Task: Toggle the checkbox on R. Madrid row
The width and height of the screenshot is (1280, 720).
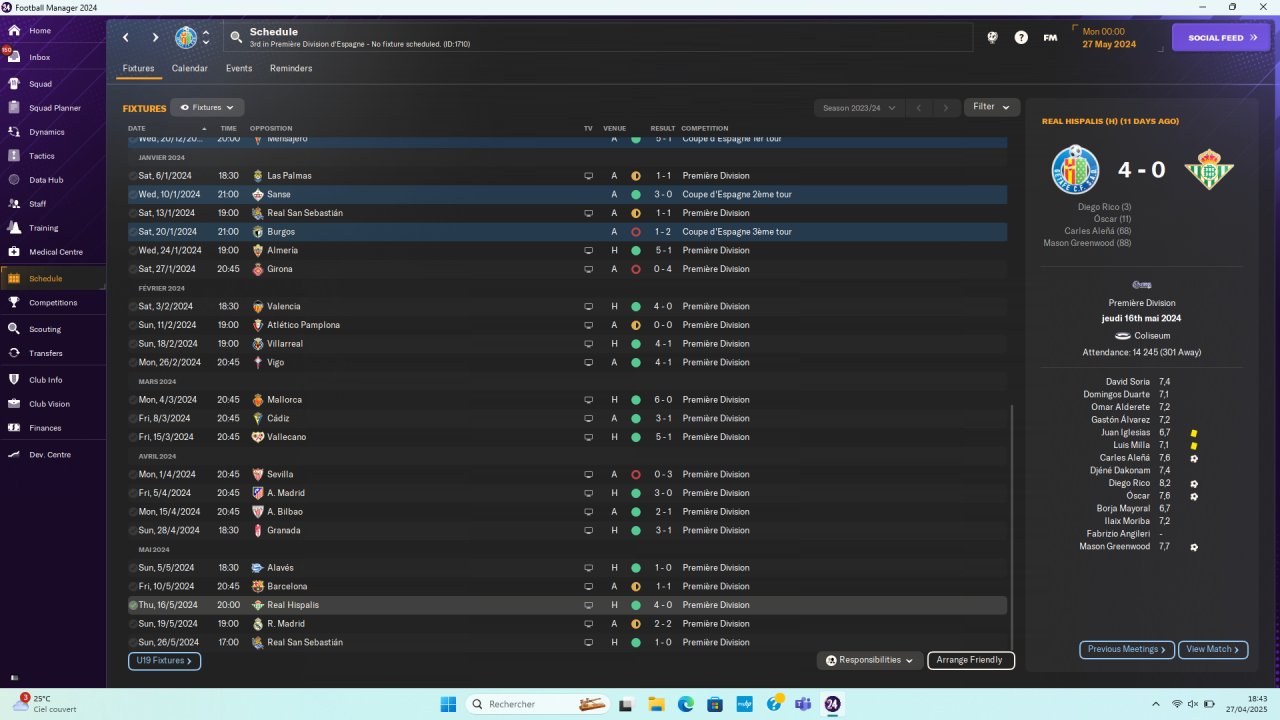Action: [133, 624]
